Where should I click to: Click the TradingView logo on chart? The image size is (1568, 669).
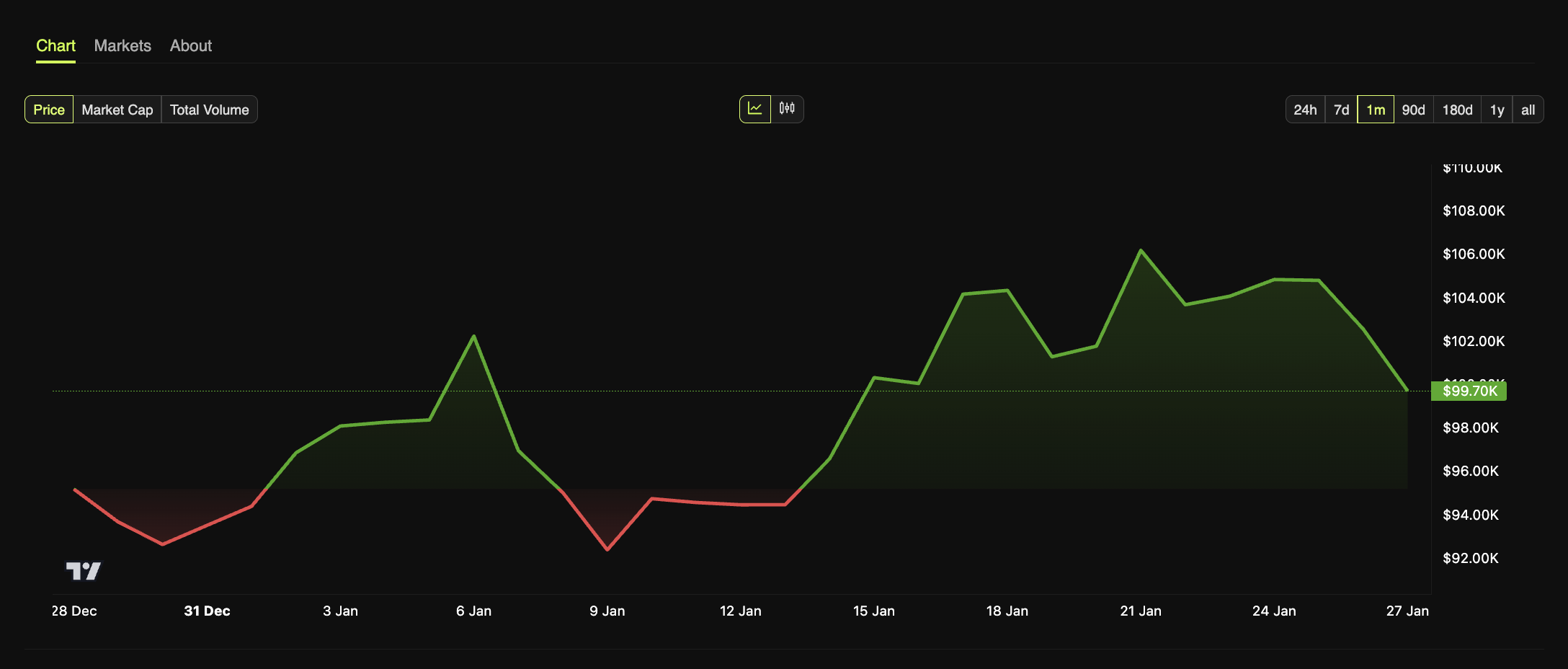pos(84,571)
